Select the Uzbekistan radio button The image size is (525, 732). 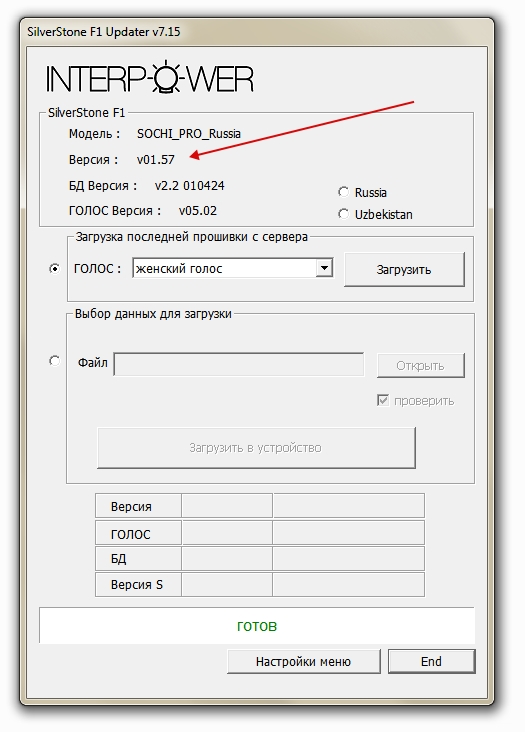[343, 214]
